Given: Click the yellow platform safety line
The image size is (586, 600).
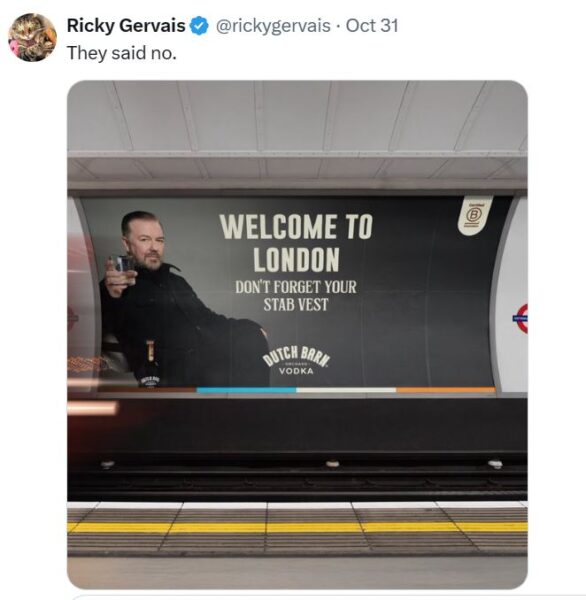Looking at the screenshot, I should 297,527.
